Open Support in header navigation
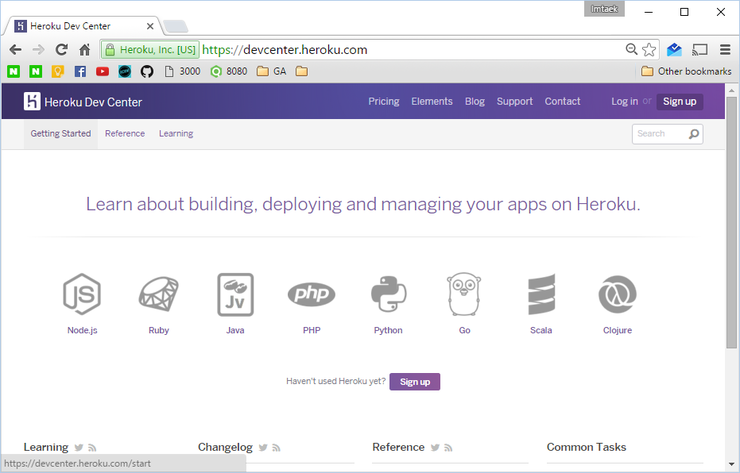740x473 pixels. 514,101
